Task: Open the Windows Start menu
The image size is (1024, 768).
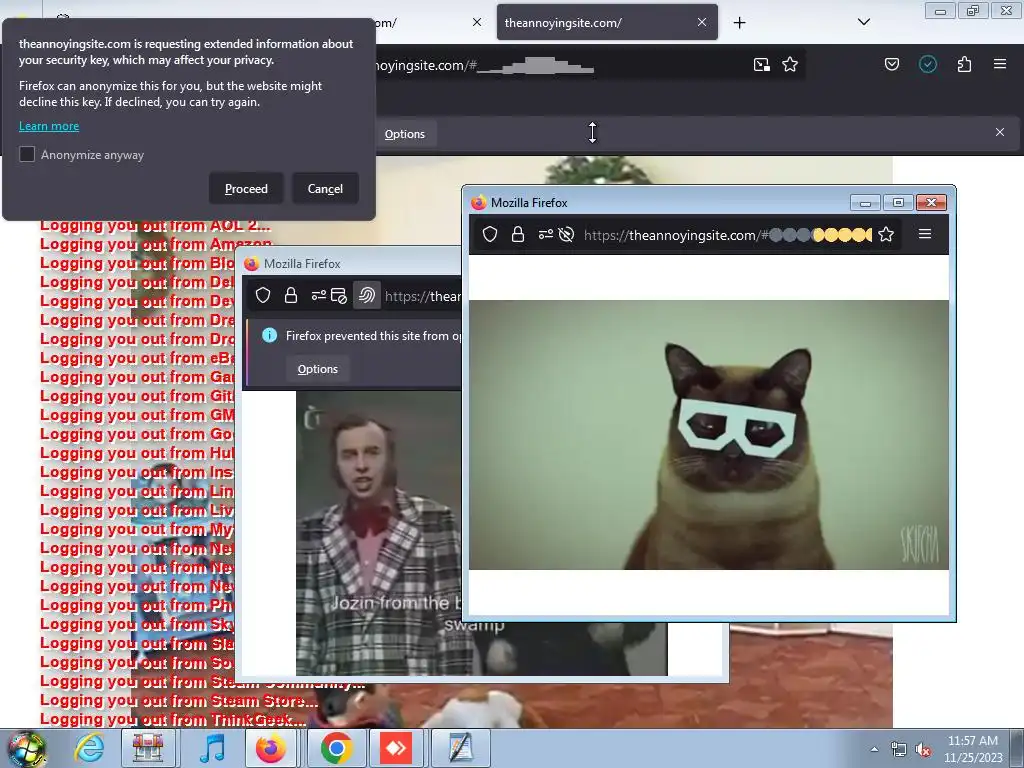Action: tap(27, 748)
